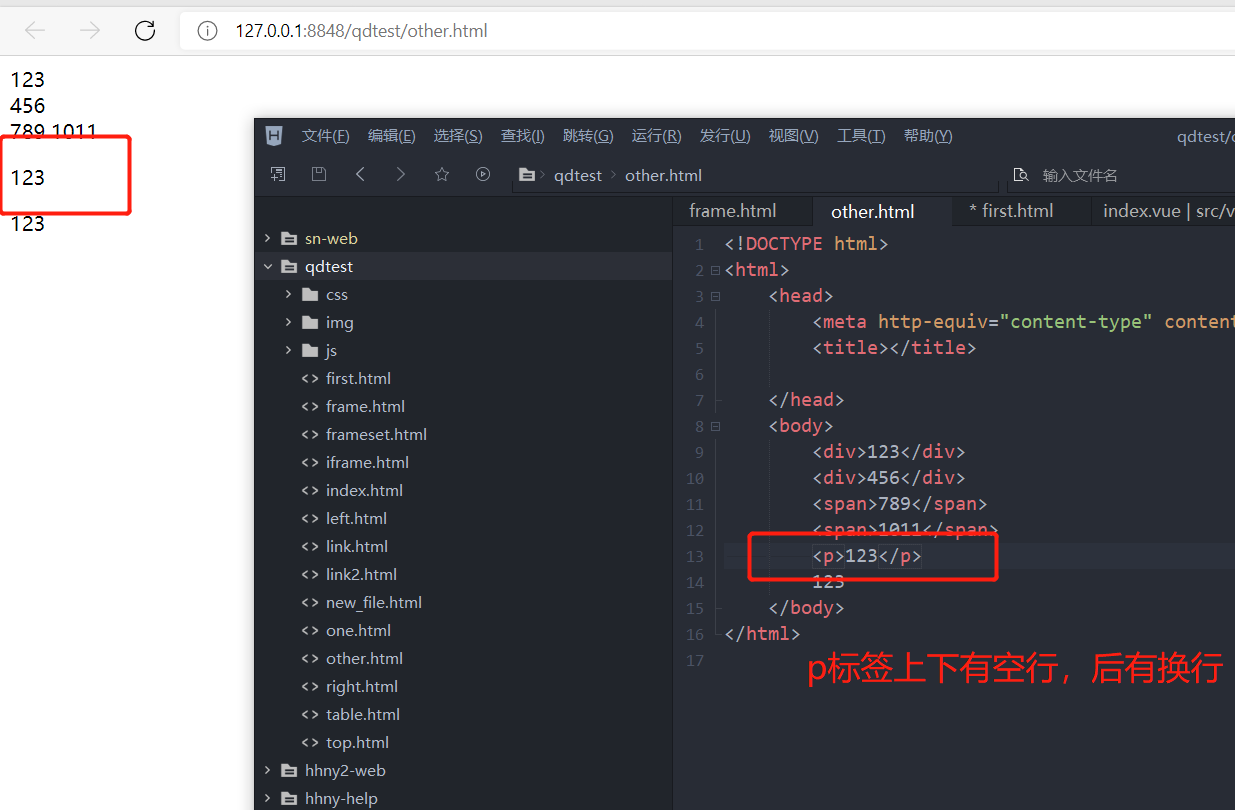Expand the js folder
The image size is (1235, 810).
pyautogui.click(x=288, y=350)
